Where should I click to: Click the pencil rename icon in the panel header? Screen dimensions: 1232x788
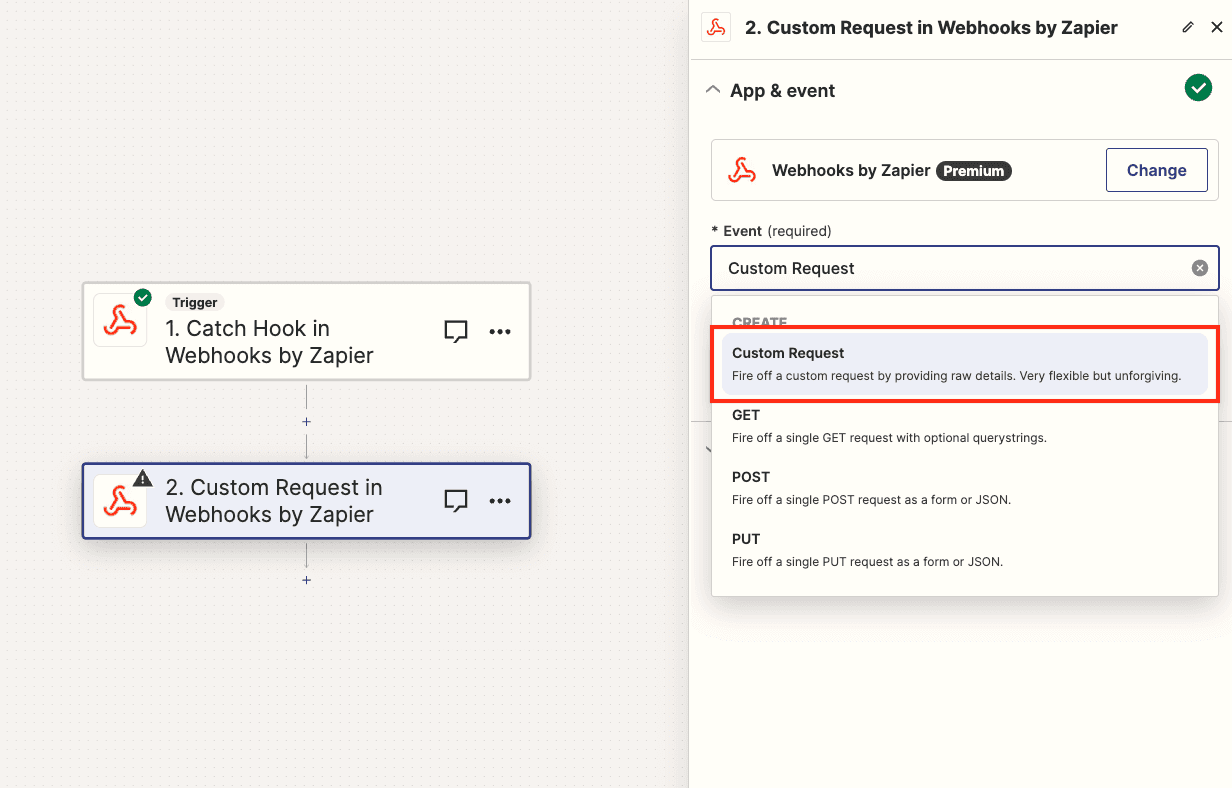(x=1188, y=27)
